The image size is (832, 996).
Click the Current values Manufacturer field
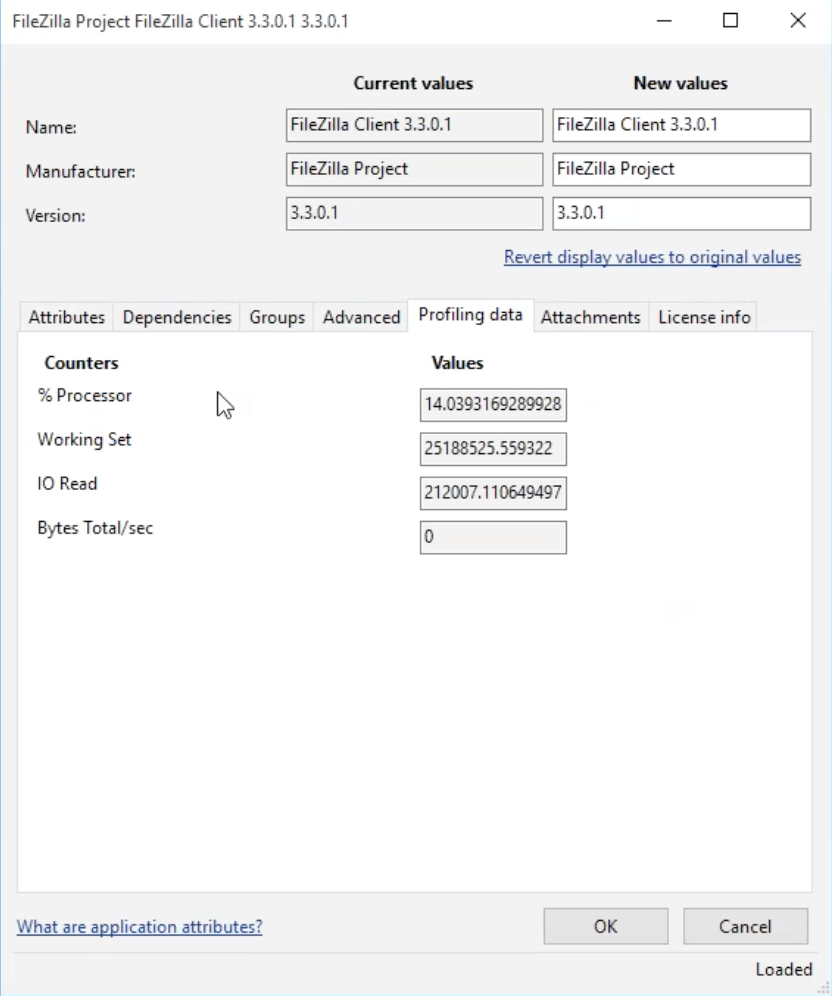pos(414,170)
